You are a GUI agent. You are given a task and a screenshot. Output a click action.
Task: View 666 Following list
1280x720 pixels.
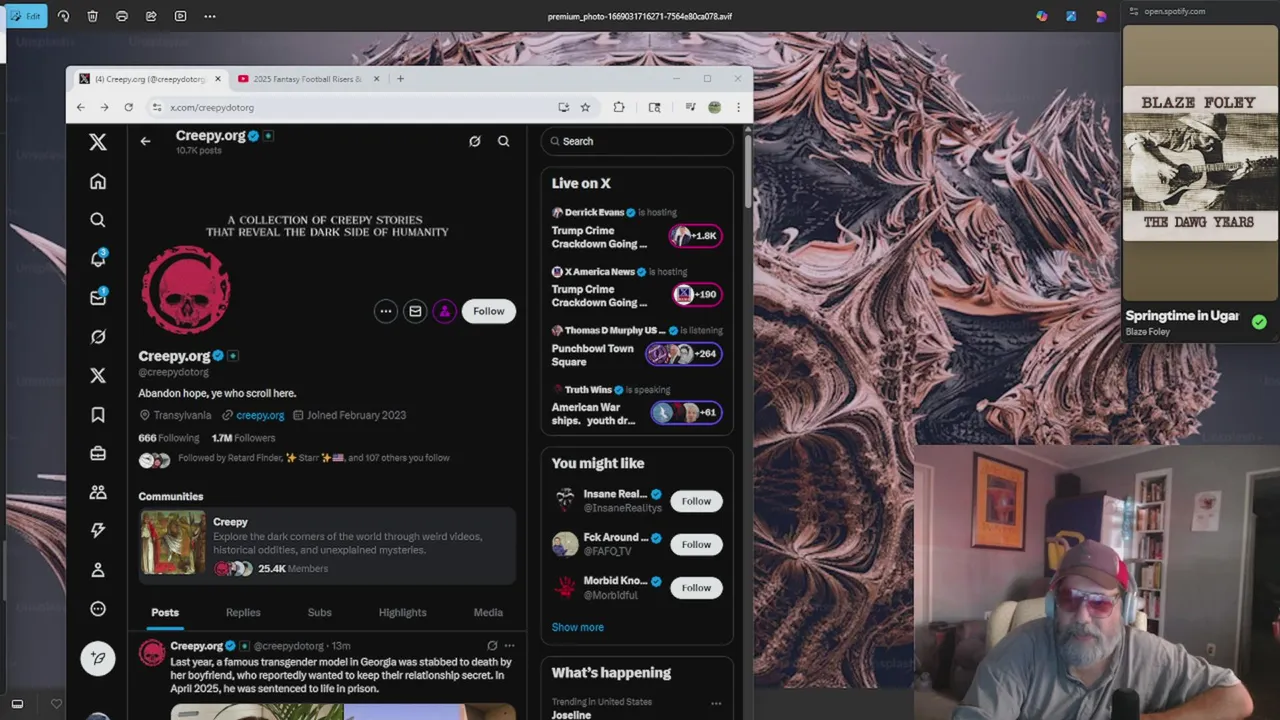click(169, 438)
